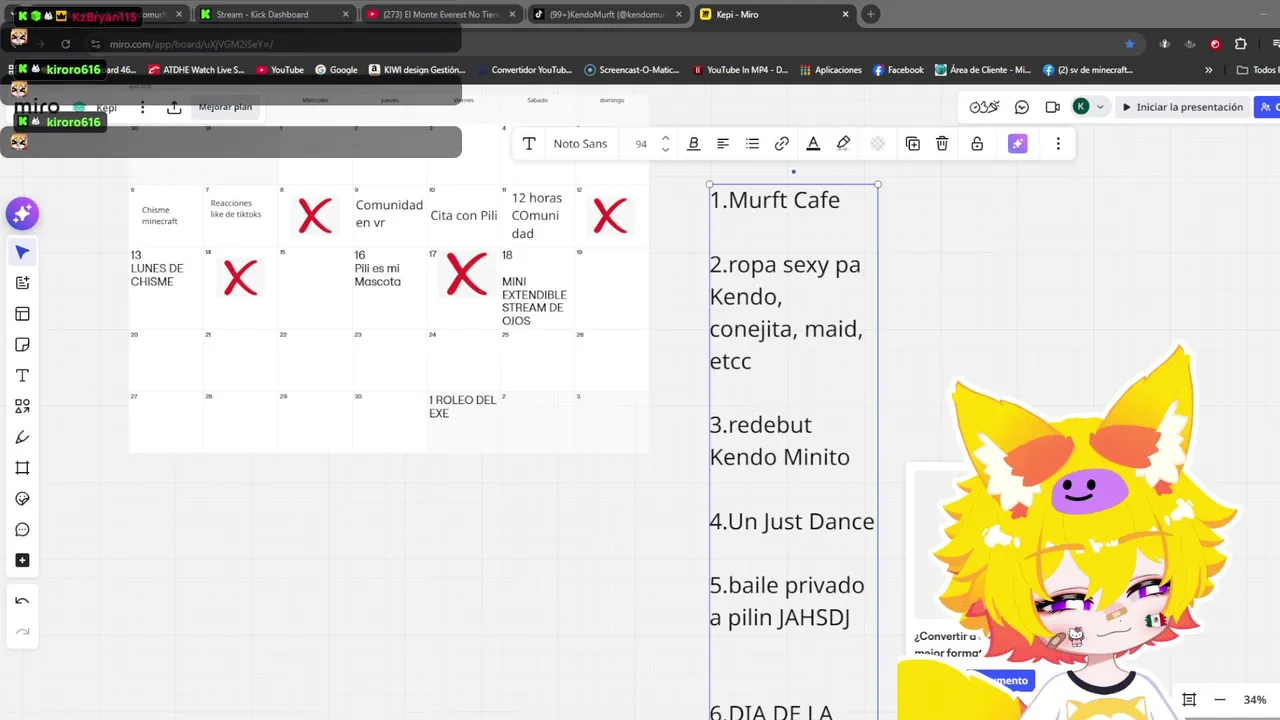Select the Comment tool
Screen dimensions: 1280x720
(22, 530)
